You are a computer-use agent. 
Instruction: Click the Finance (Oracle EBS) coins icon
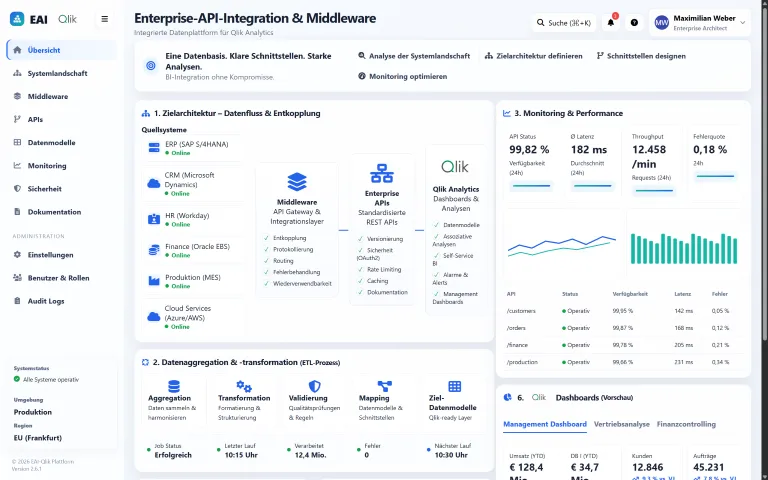point(154,250)
